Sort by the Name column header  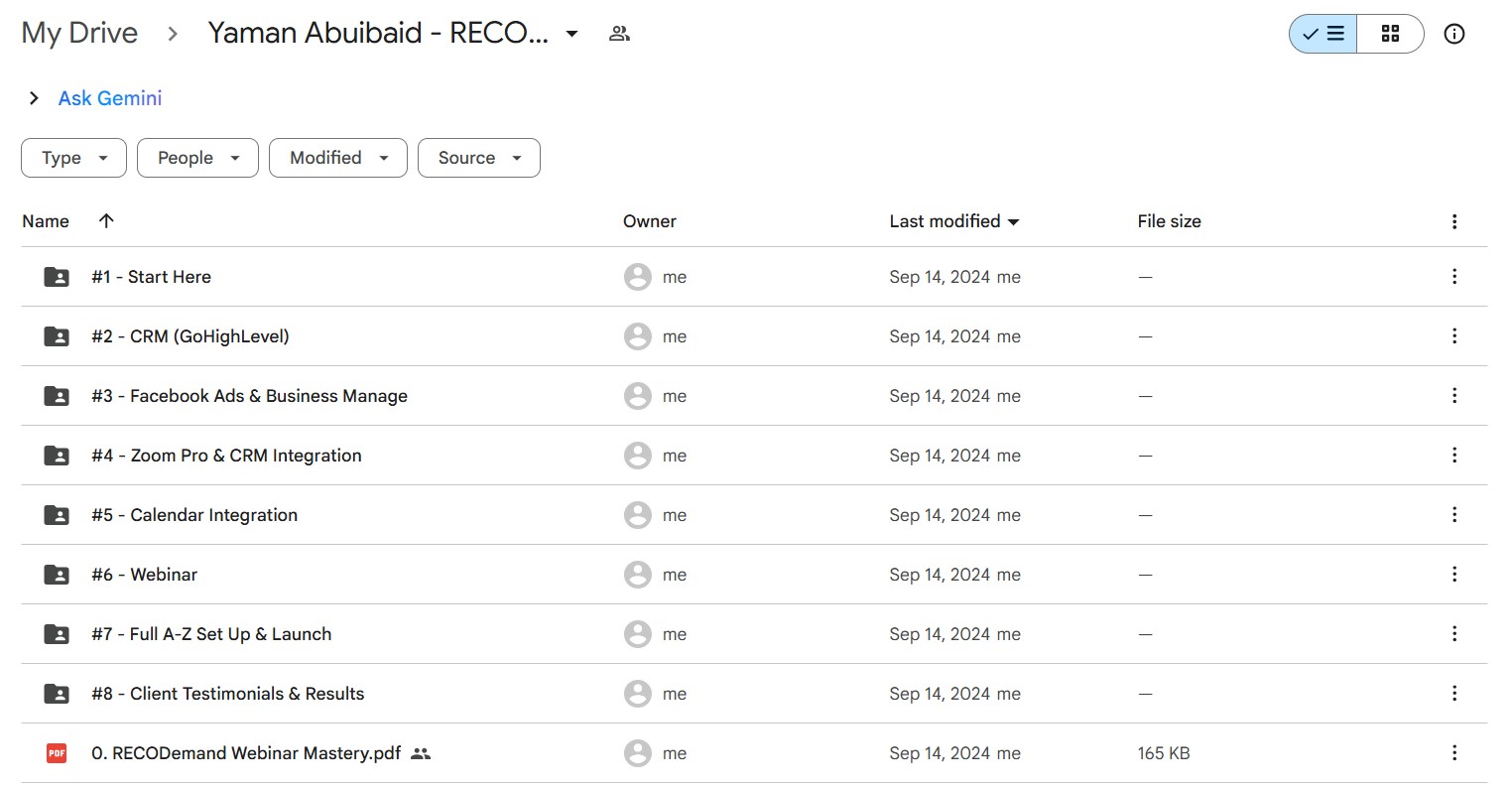coord(46,221)
